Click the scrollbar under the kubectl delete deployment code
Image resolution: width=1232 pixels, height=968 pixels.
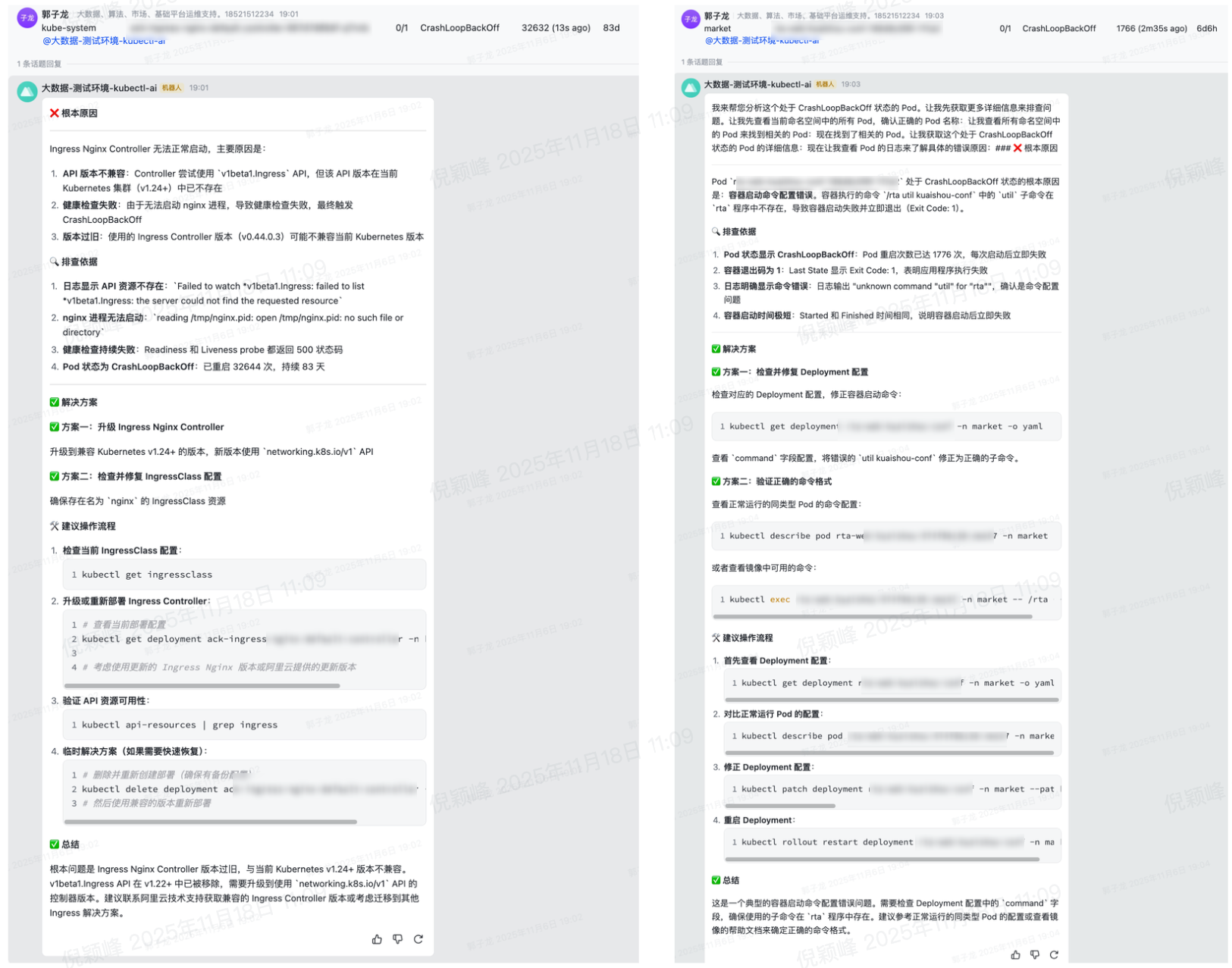pyautogui.click(x=210, y=822)
